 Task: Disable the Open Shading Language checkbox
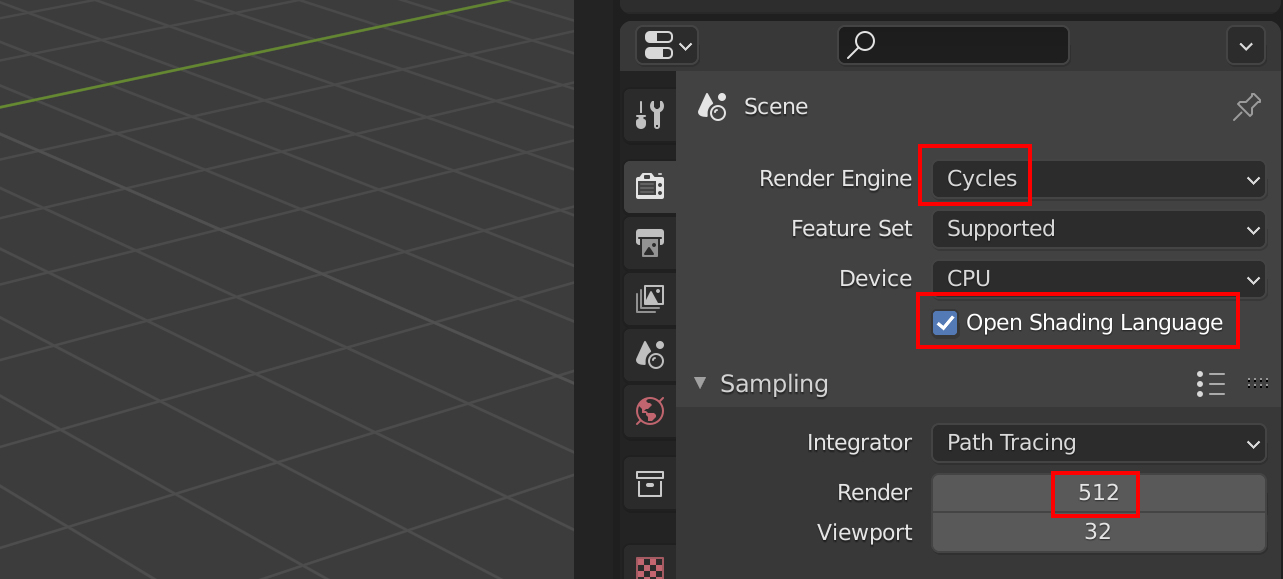click(945, 323)
